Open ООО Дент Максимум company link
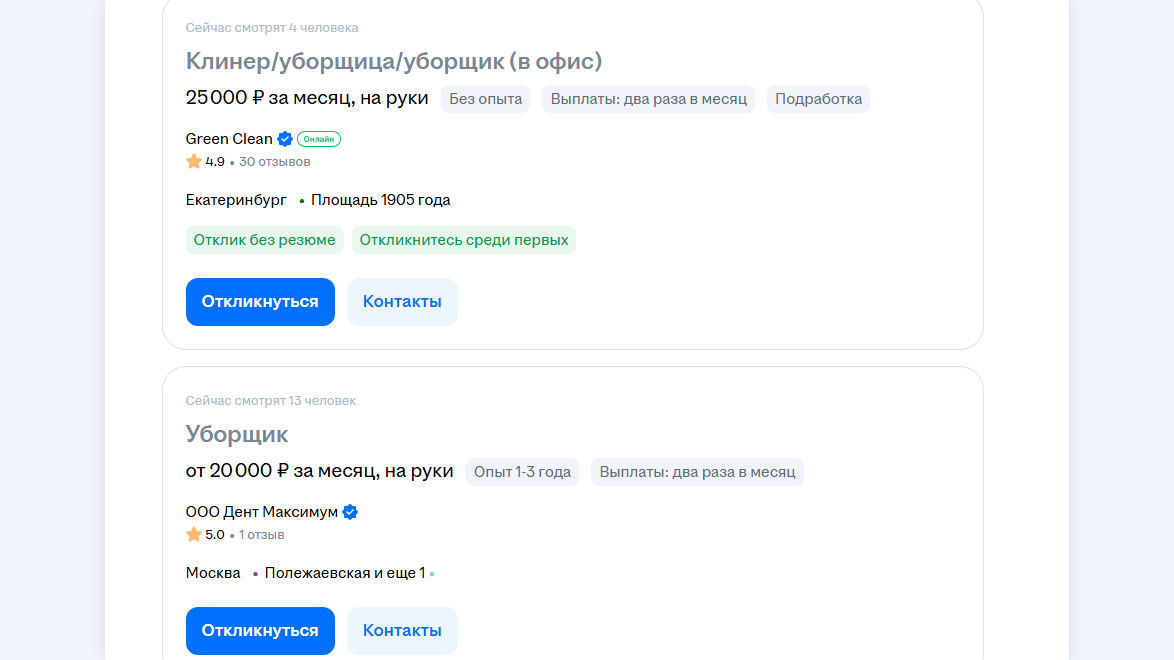This screenshot has height=660, width=1174. point(262,512)
